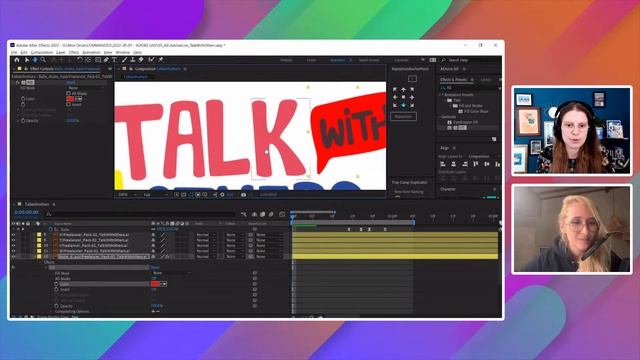Screen dimensions: 640x360
Task: Hide layer 11 with its eye icon
Action: tap(13, 251)
